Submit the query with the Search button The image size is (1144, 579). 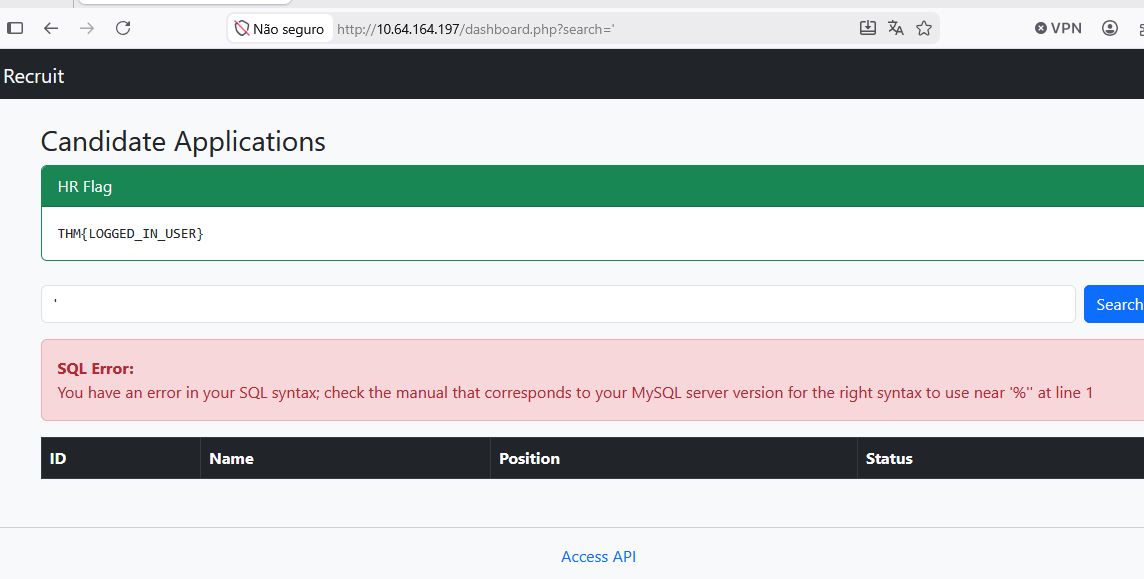1116,304
